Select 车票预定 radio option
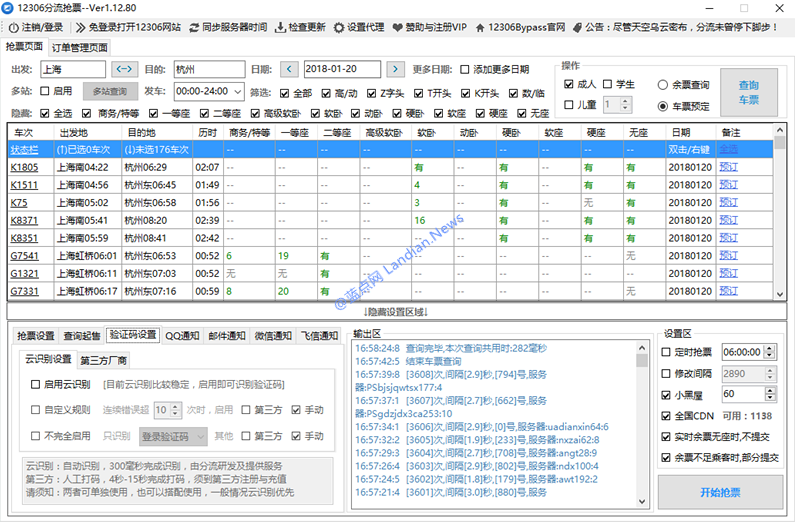The height and width of the screenshot is (522, 795). 662,106
